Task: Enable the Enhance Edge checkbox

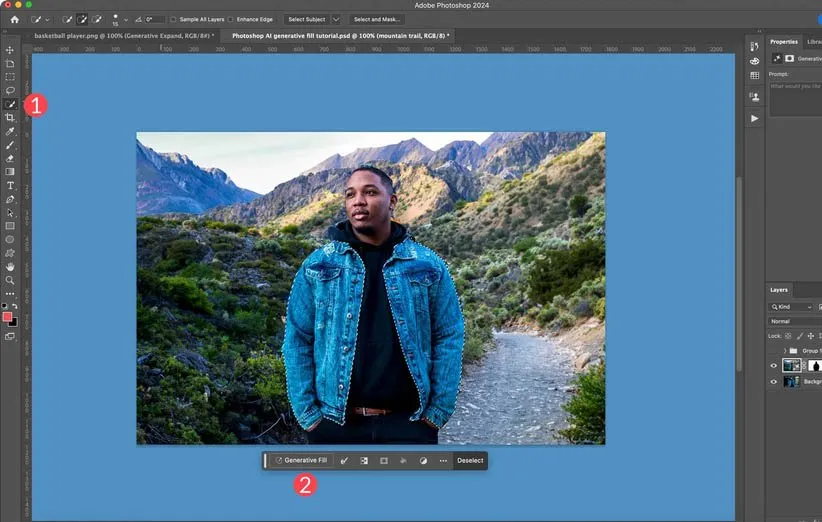Action: point(231,19)
